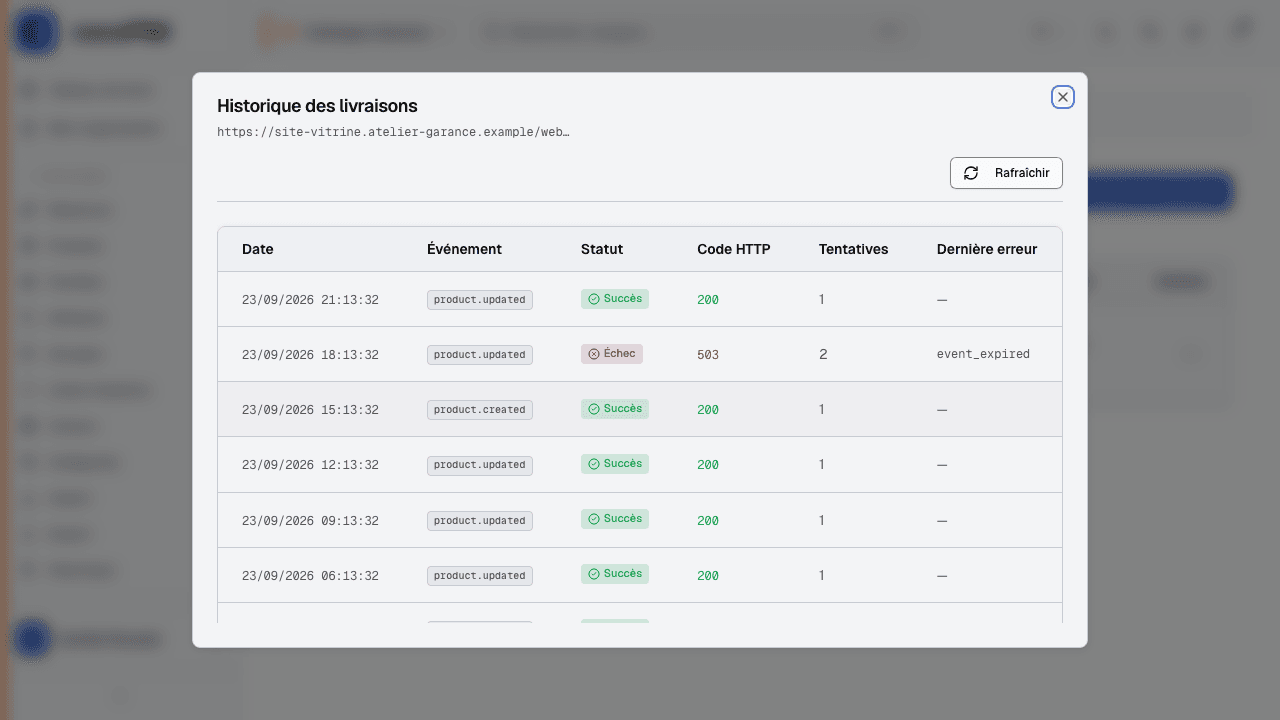Click the Date column header
The width and height of the screenshot is (1280, 720).
pyautogui.click(x=258, y=249)
